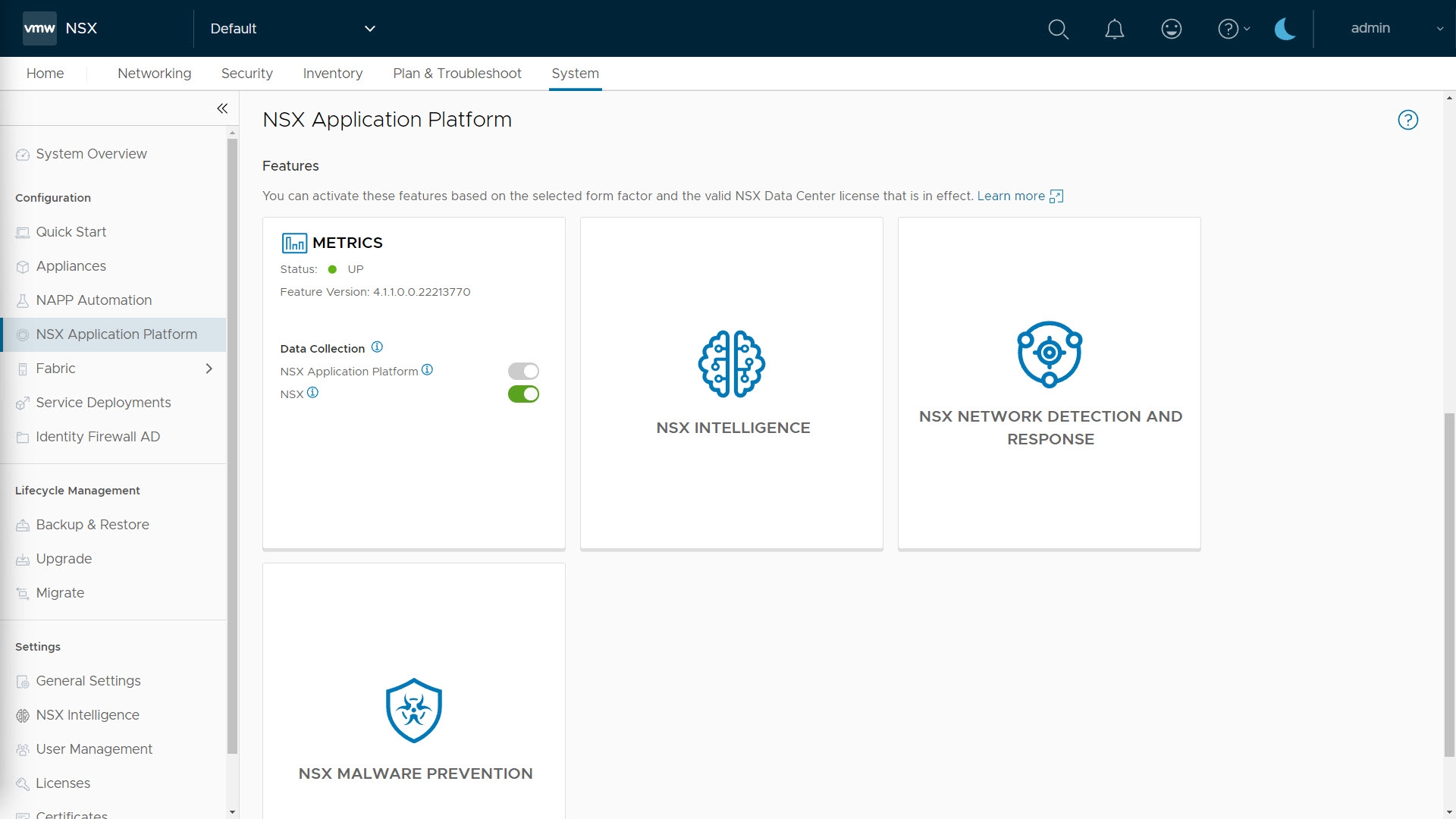The width and height of the screenshot is (1456, 819).
Task: Switch to dark mode moon icon
Action: [x=1285, y=29]
